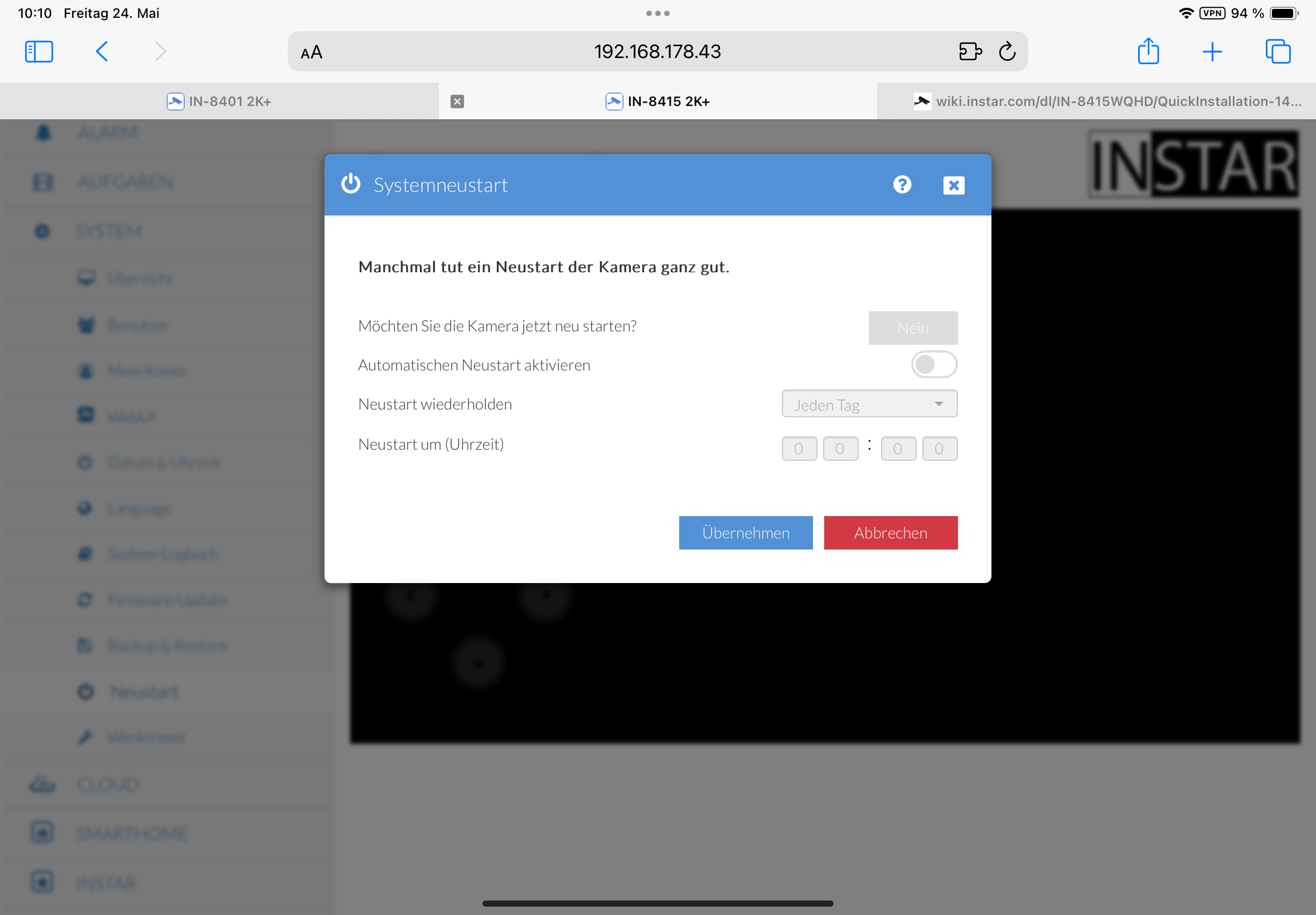Select the first hour digit field
1316x915 pixels.
pos(799,449)
